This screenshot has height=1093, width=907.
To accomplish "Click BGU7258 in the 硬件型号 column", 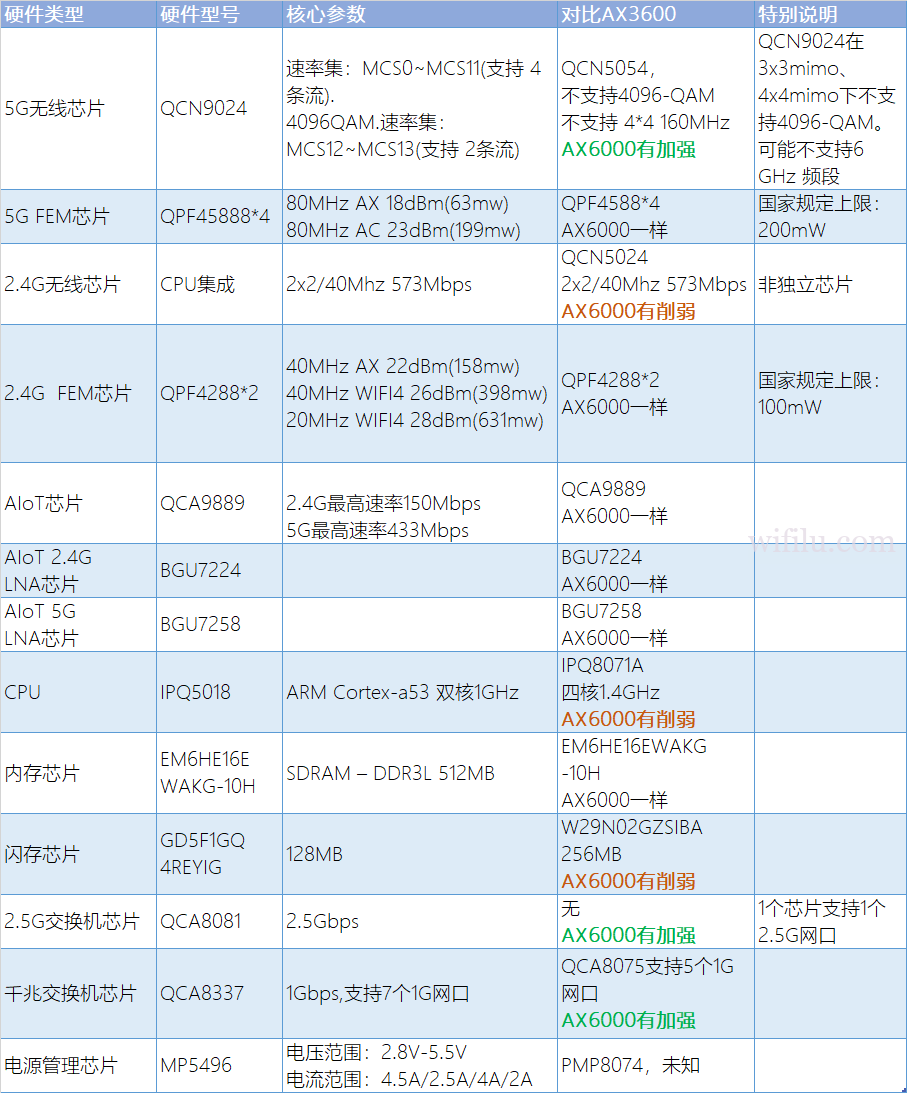I will [x=219, y=625].
